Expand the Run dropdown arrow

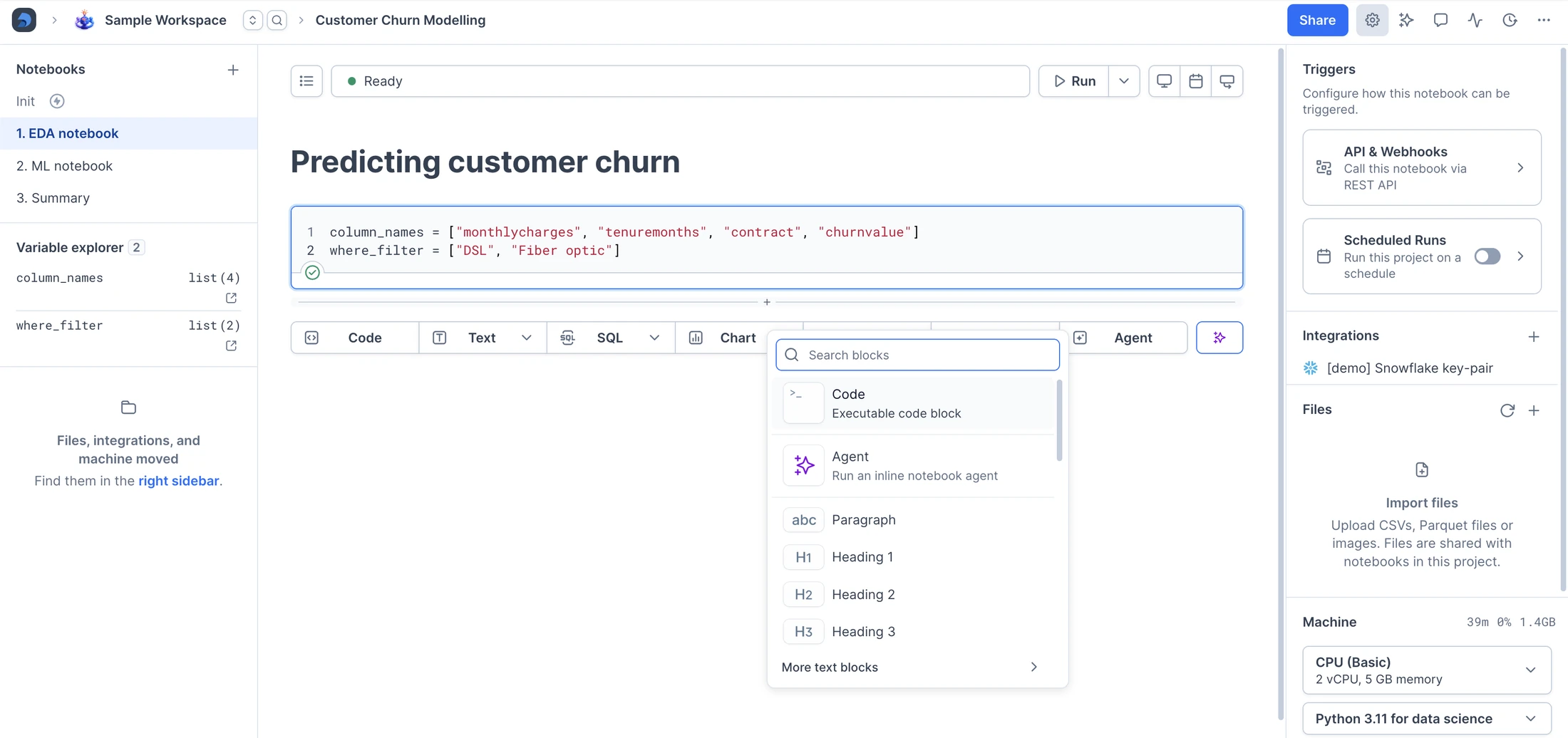point(1124,81)
